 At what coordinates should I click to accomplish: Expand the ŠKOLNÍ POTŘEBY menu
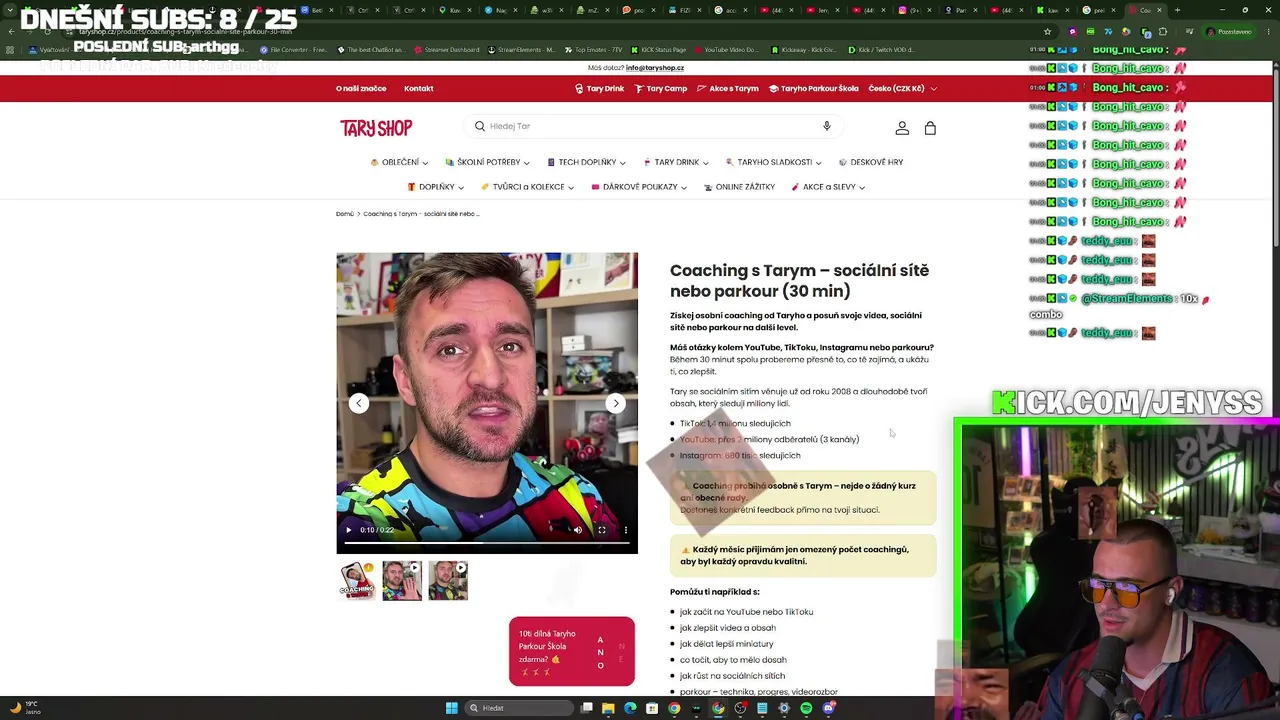(x=488, y=162)
